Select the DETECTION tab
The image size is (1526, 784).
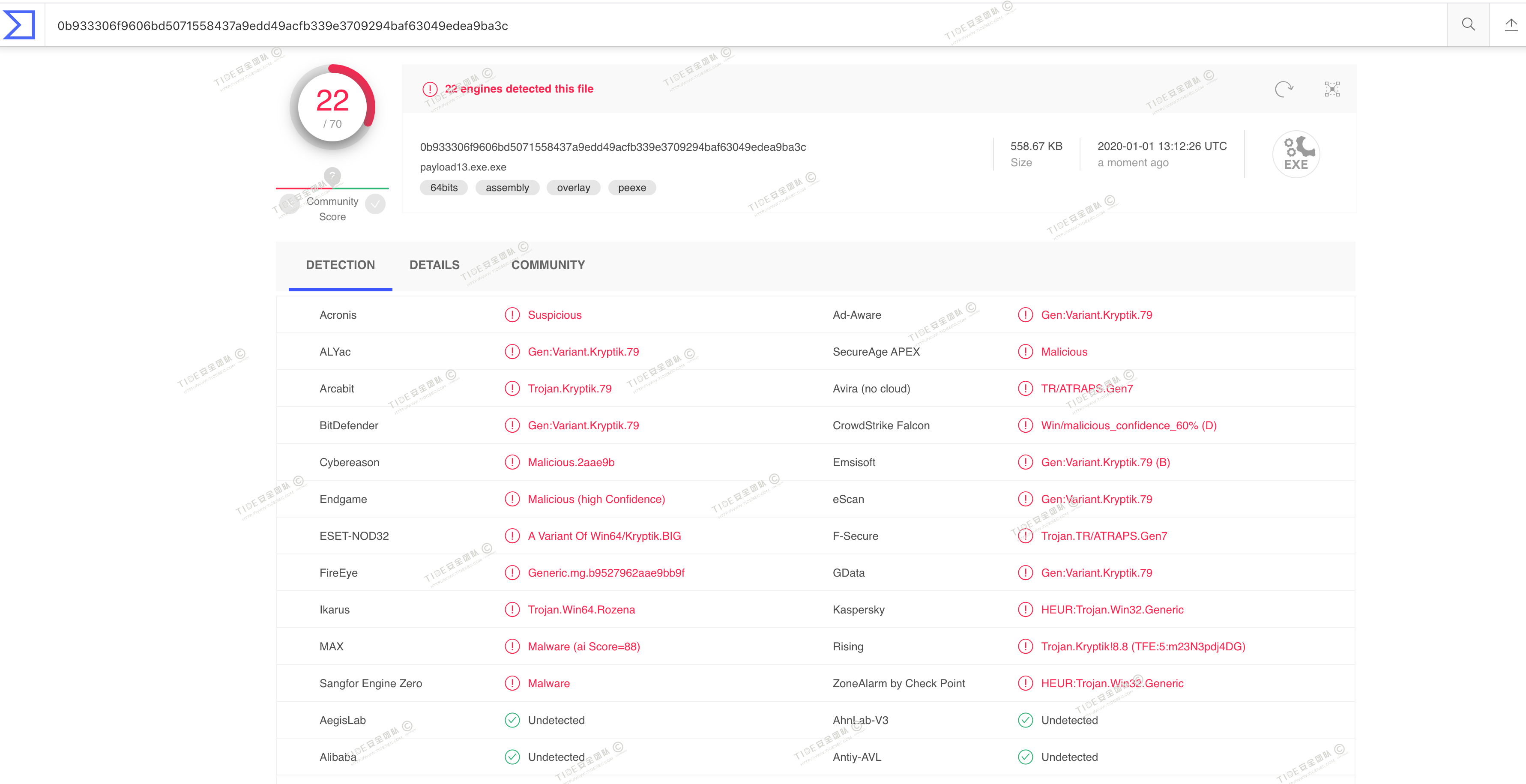340,265
